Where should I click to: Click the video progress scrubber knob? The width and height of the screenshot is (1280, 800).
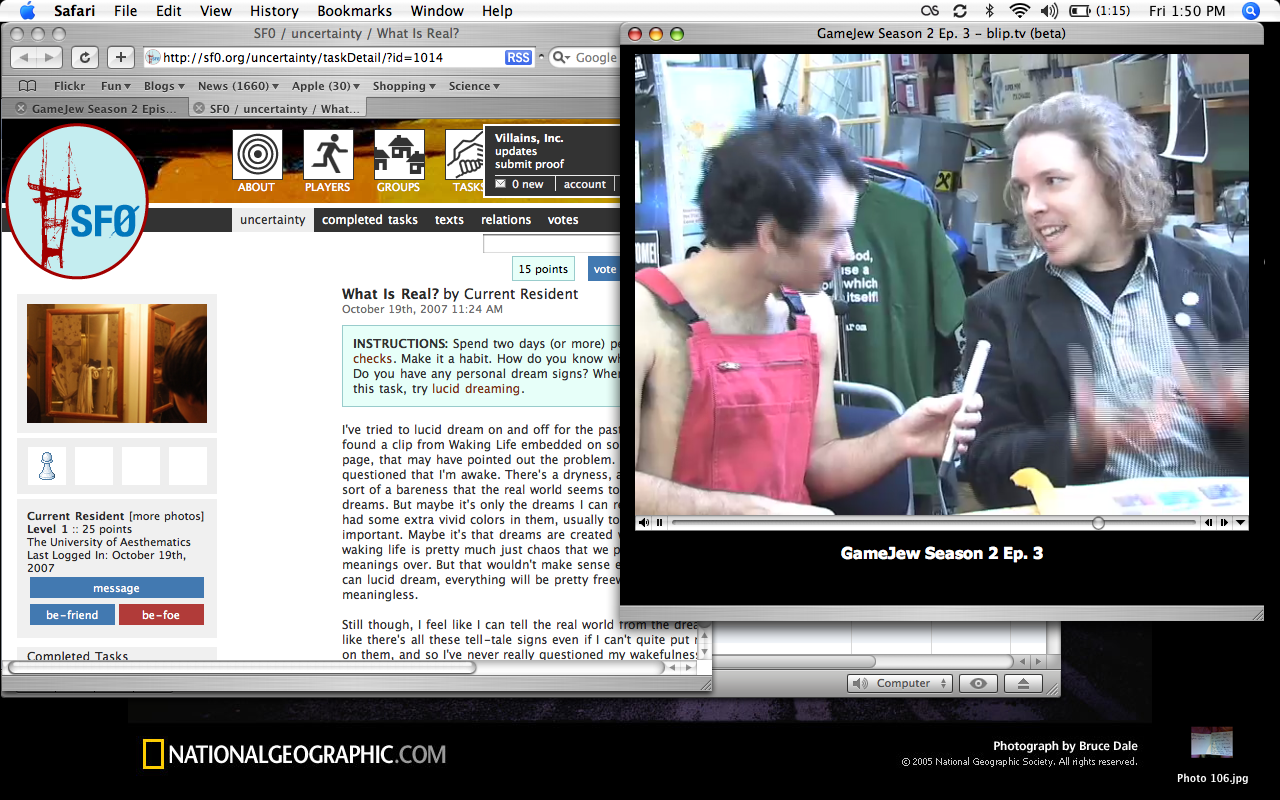(x=1098, y=522)
